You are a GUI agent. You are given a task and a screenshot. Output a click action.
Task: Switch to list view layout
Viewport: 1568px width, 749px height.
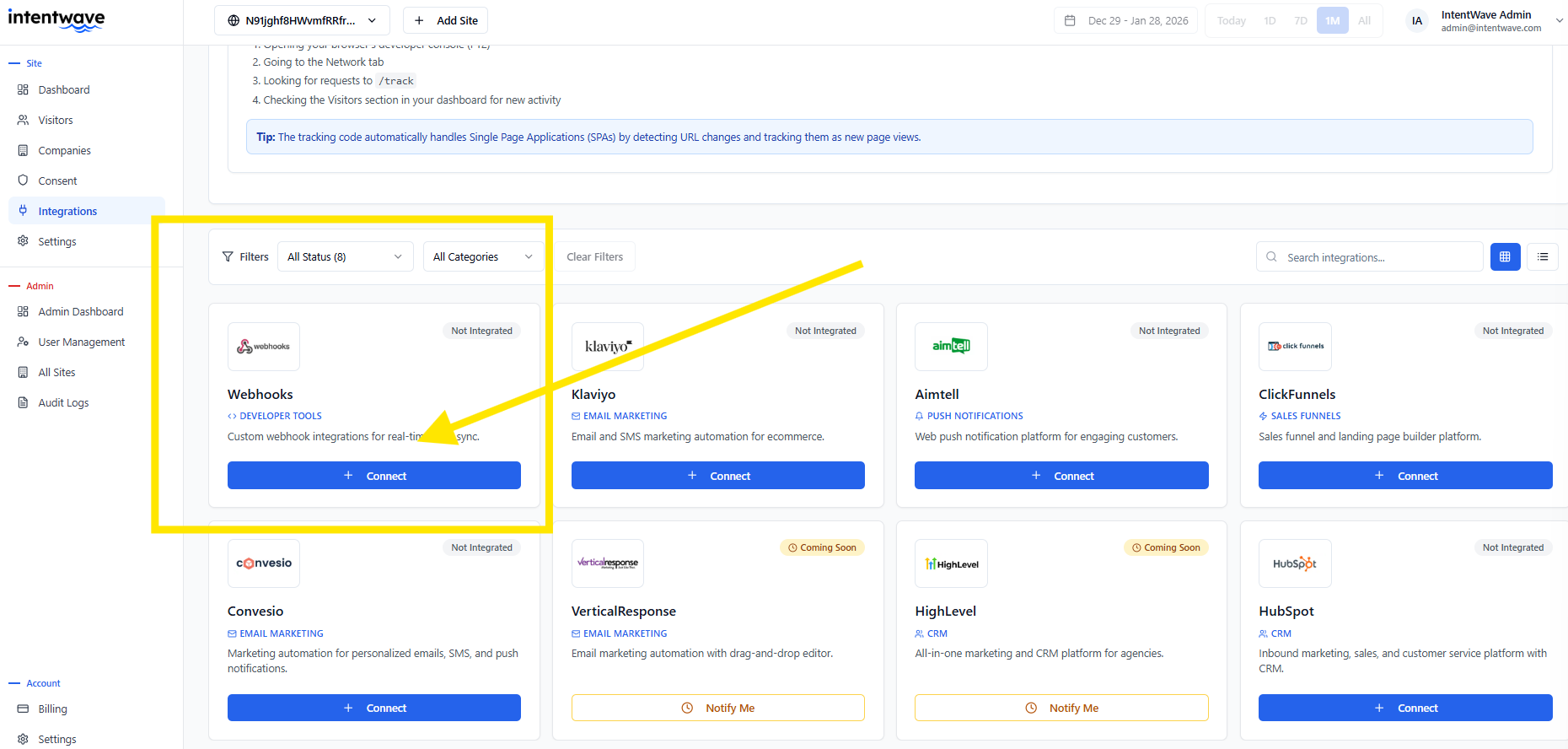click(x=1543, y=257)
